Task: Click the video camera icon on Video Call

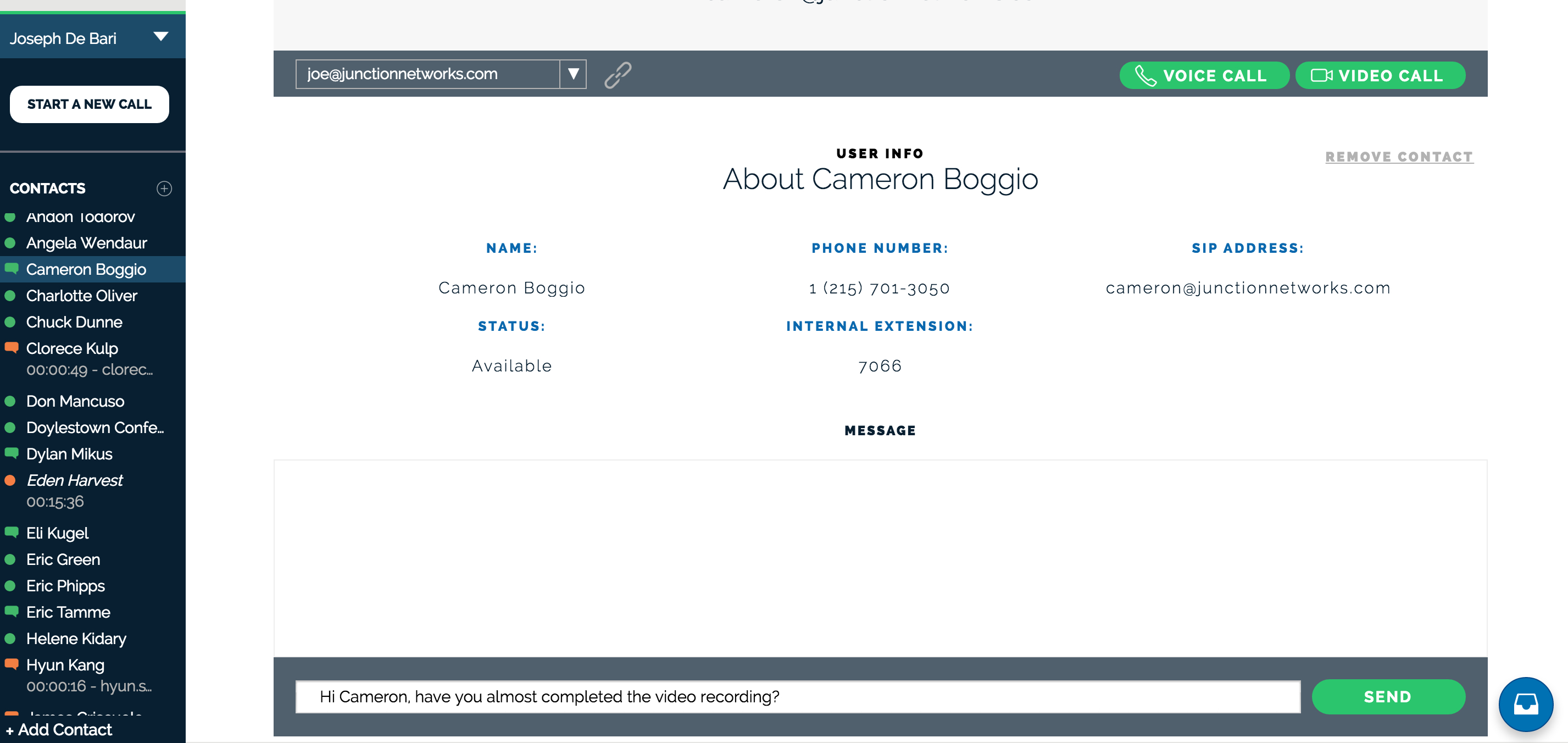Action: pos(1321,75)
